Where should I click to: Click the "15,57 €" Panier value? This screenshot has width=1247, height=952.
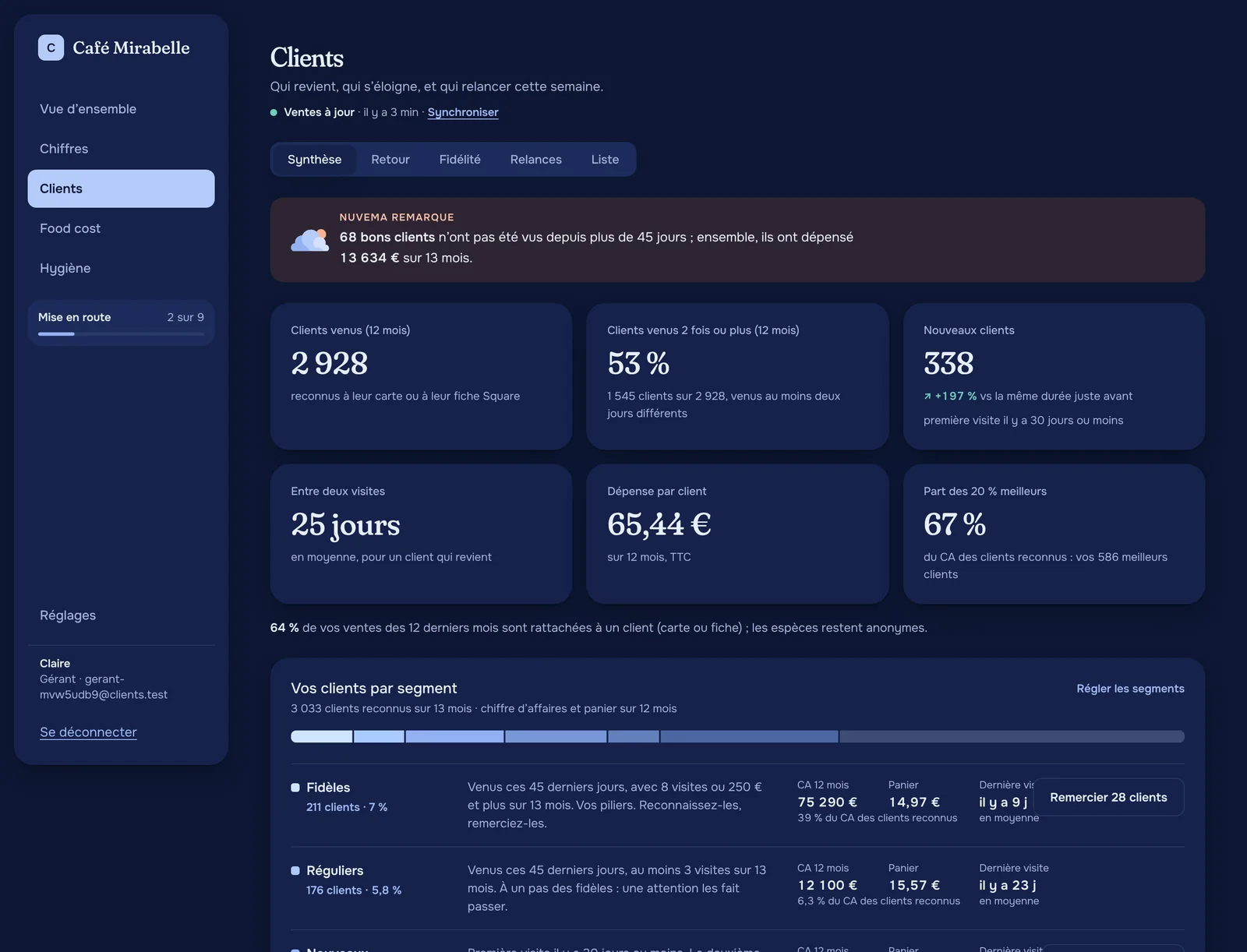[914, 886]
